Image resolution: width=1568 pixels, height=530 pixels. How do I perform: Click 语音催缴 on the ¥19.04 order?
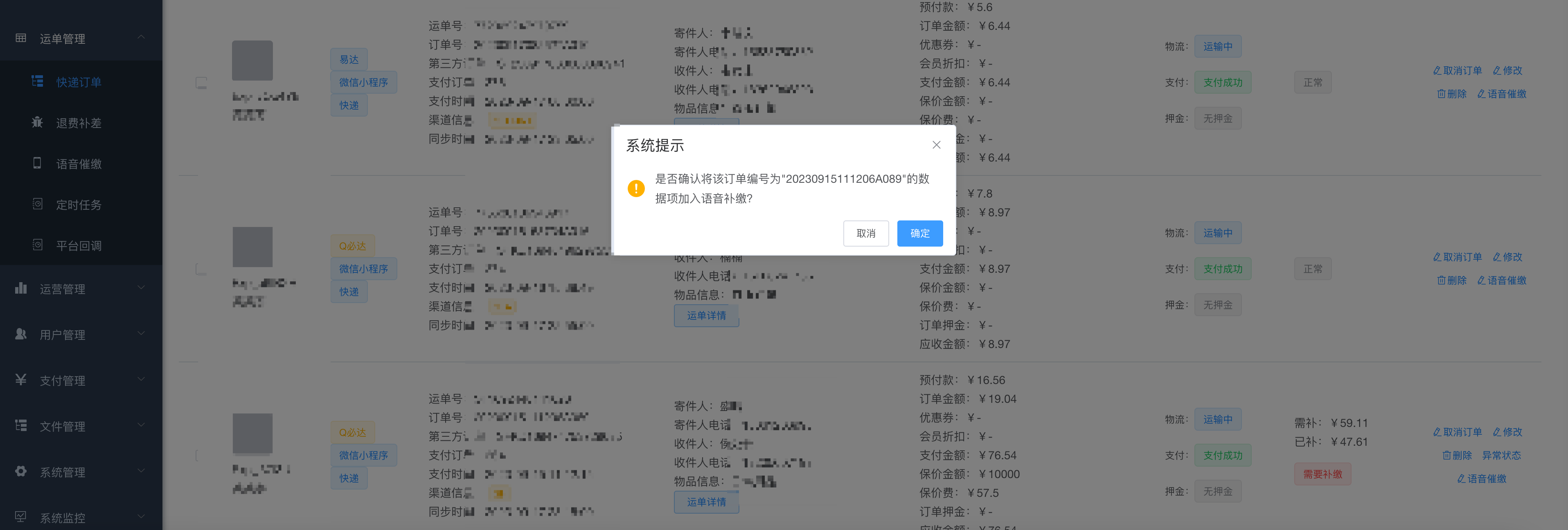(x=1482, y=478)
